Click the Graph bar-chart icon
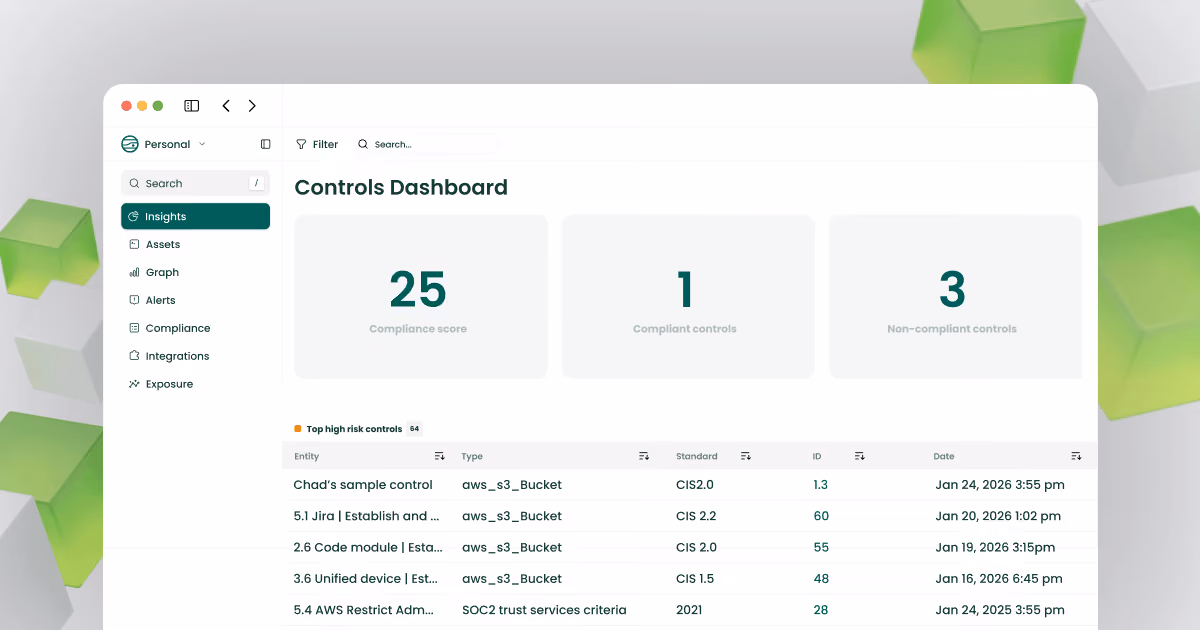The image size is (1200, 630). pyautogui.click(x=134, y=272)
